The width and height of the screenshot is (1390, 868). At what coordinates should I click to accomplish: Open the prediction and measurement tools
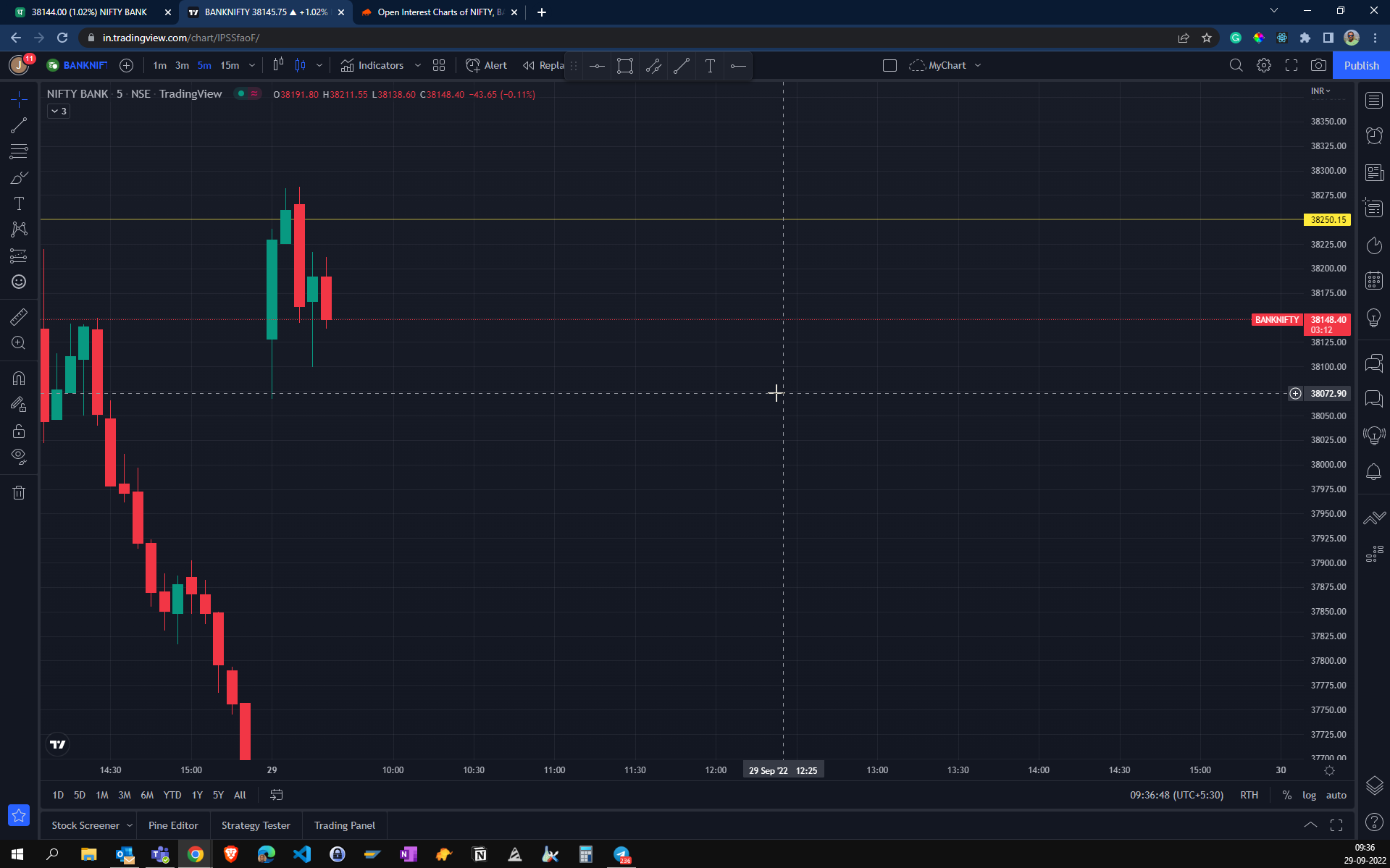(x=19, y=256)
